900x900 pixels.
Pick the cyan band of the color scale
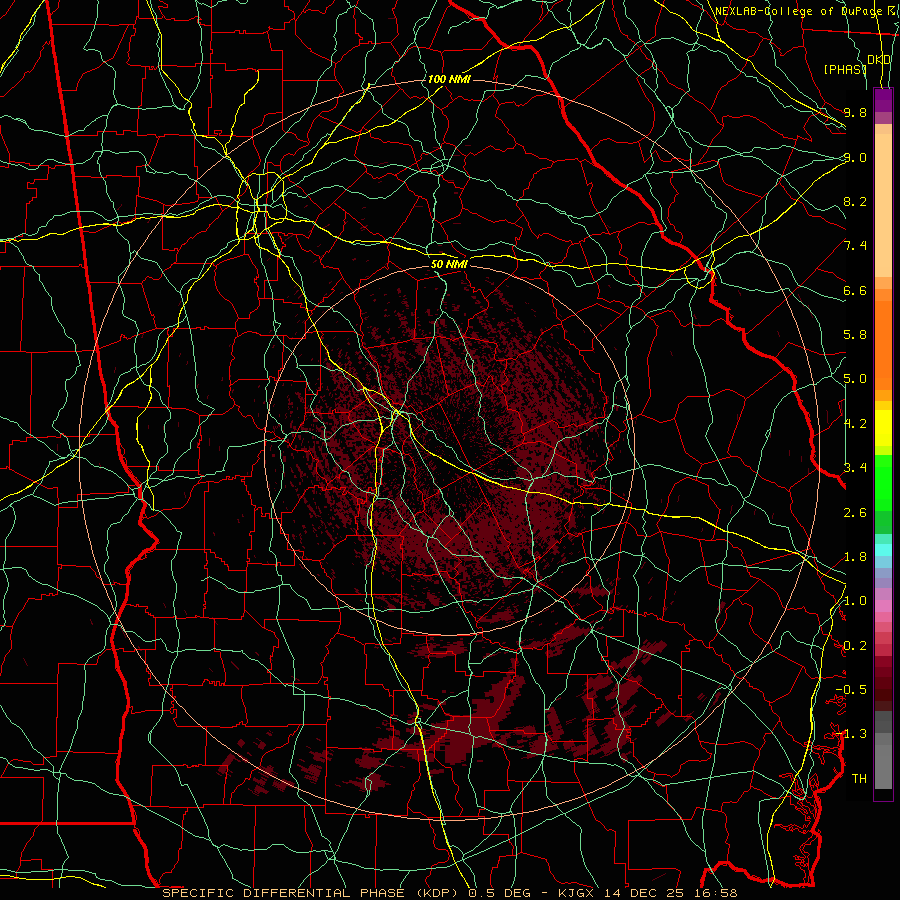pos(883,549)
